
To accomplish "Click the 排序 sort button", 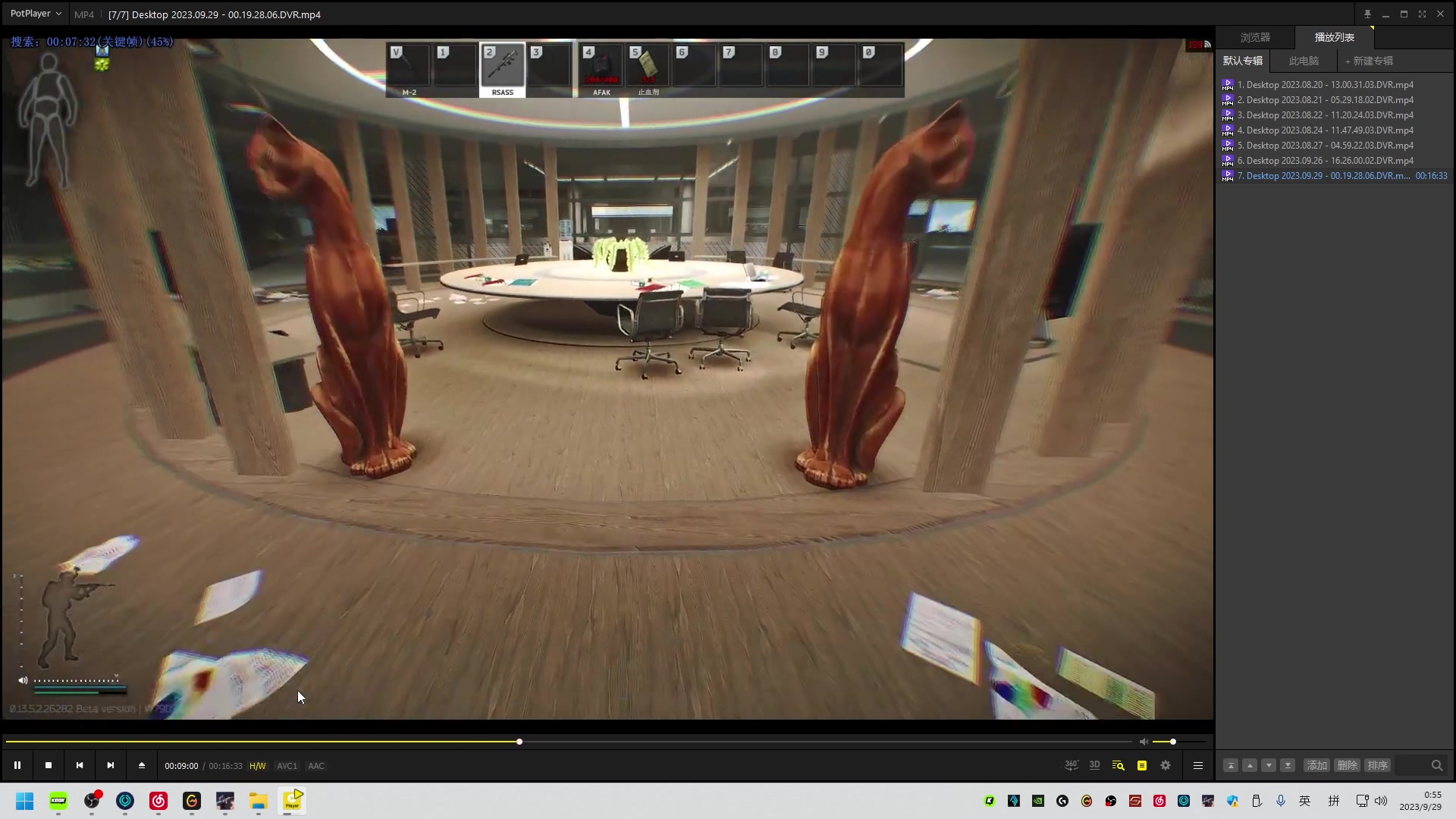I will point(1378,765).
